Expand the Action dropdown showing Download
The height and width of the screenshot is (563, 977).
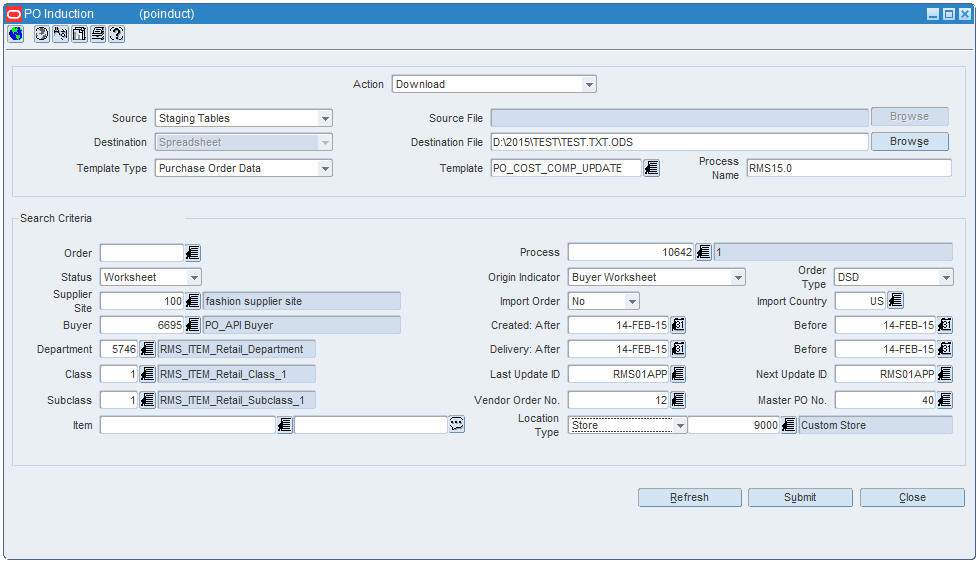589,84
